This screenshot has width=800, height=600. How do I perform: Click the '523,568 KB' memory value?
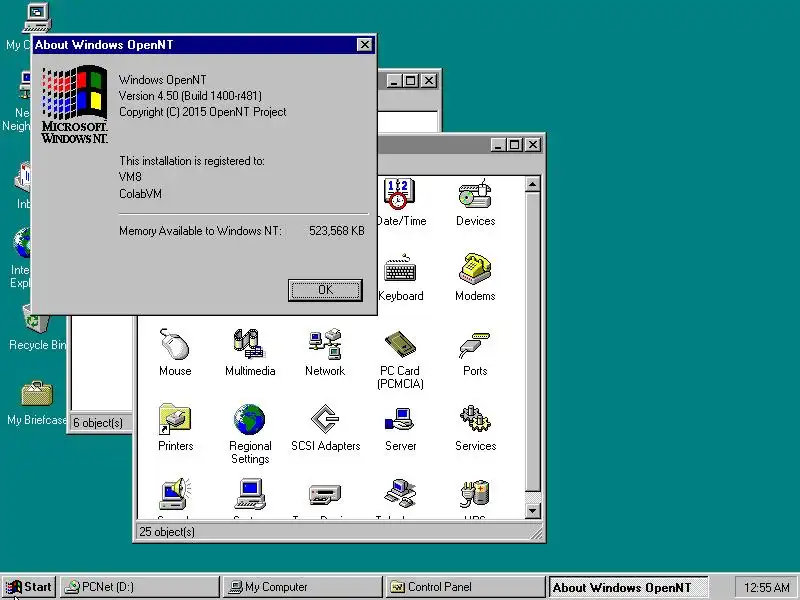coord(337,231)
